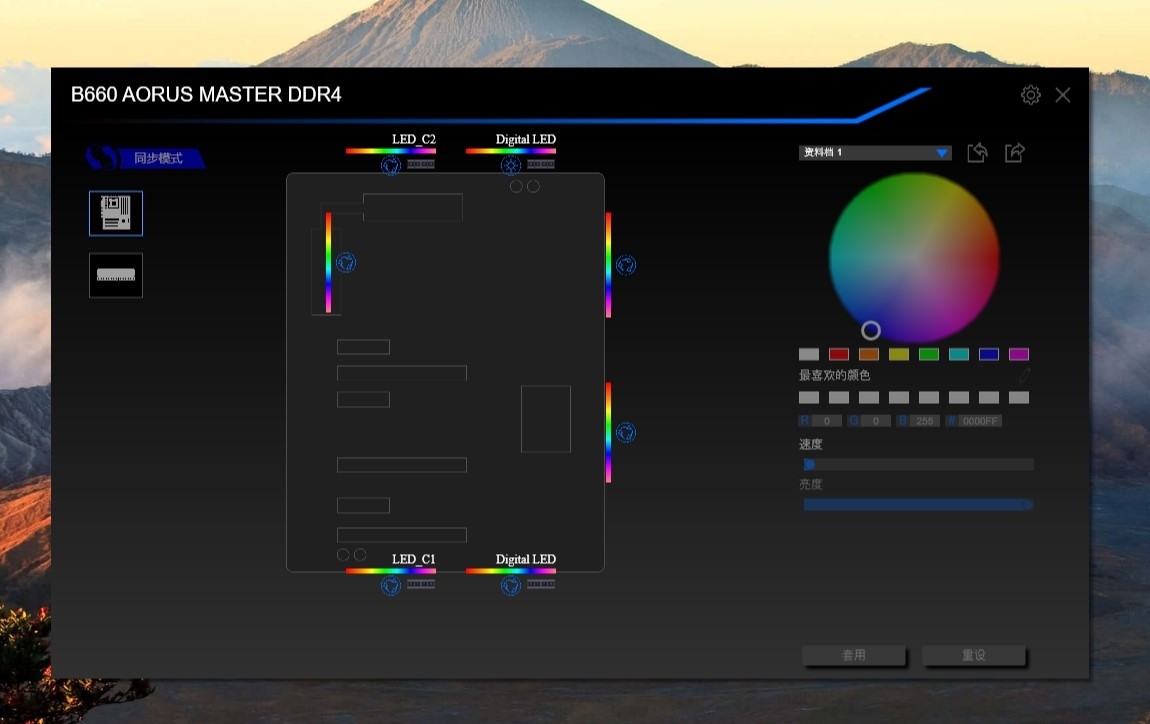Image resolution: width=1150 pixels, height=724 pixels.
Task: Expand the 资料档 1 profile dropdown
Action: click(x=942, y=153)
